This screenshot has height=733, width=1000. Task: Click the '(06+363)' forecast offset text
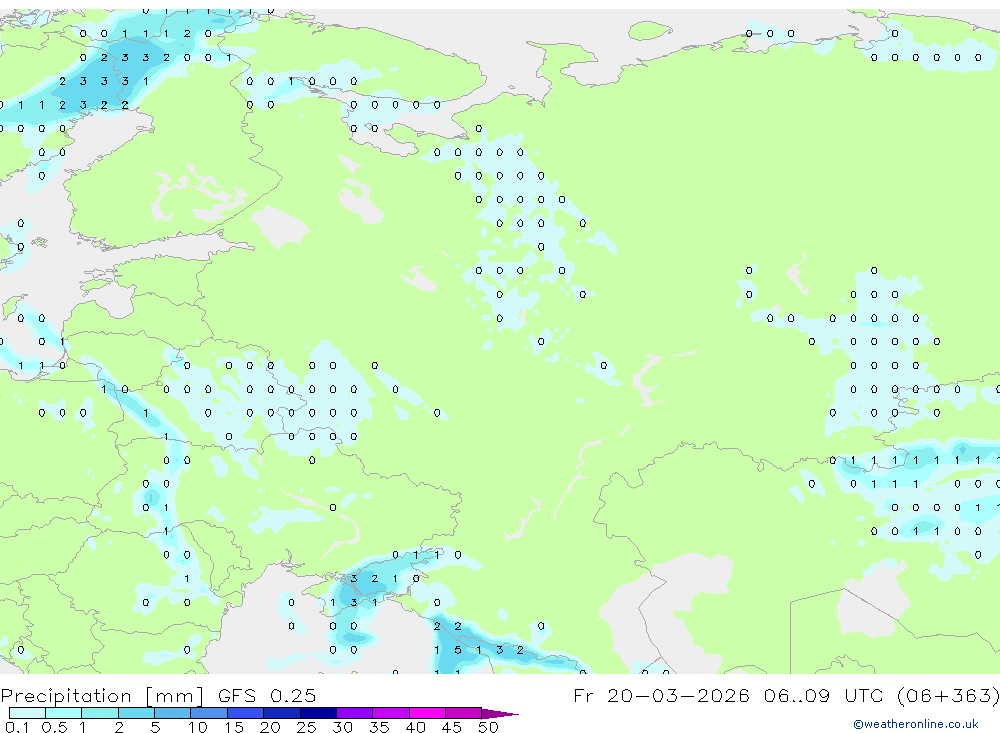point(948,695)
